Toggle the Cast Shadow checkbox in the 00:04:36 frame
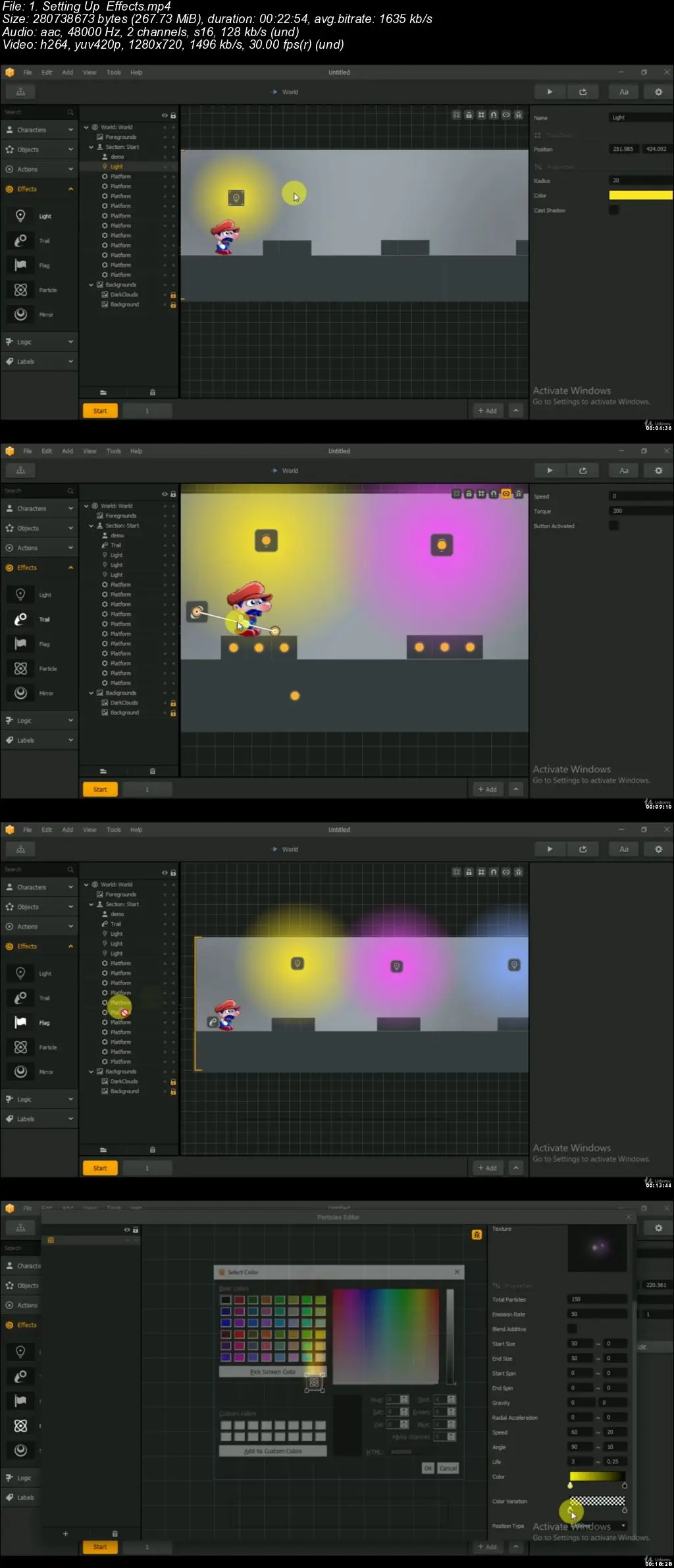The image size is (674, 1568). coord(613,210)
